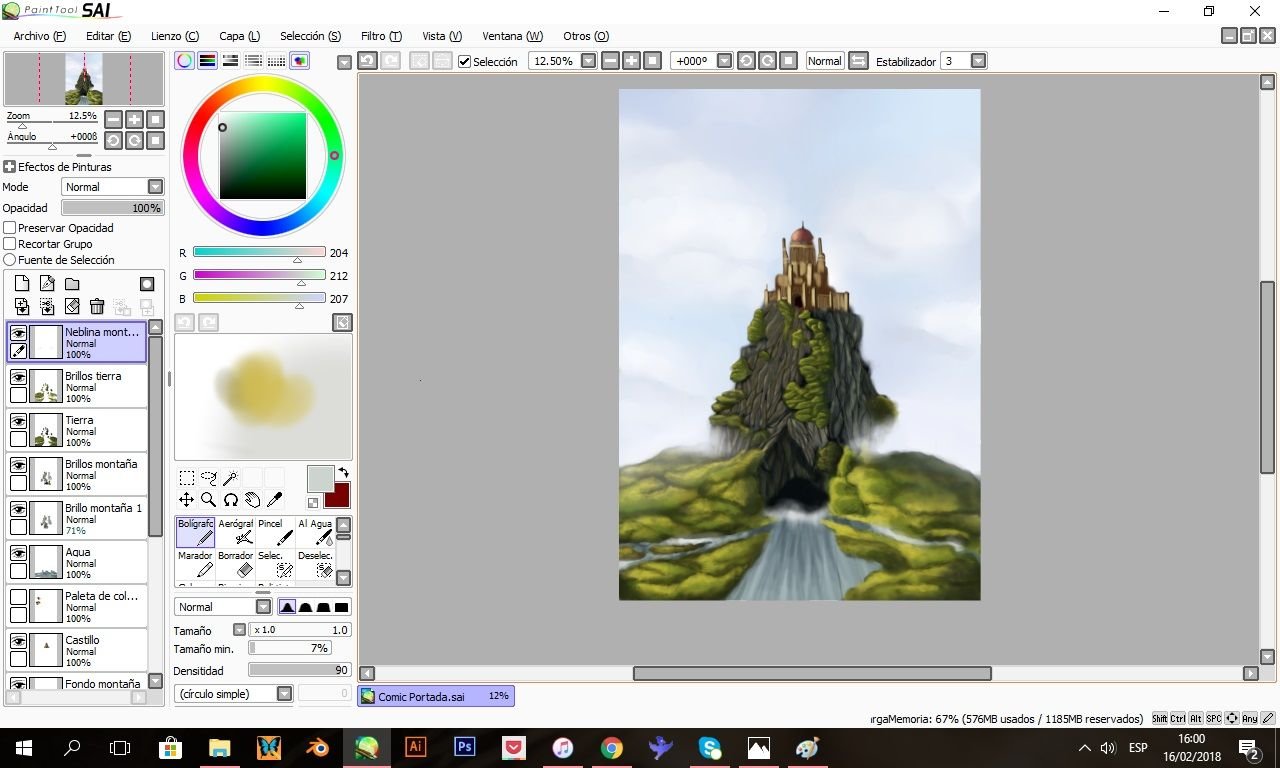Open the Capa menu
The width and height of the screenshot is (1280, 768).
(x=239, y=36)
